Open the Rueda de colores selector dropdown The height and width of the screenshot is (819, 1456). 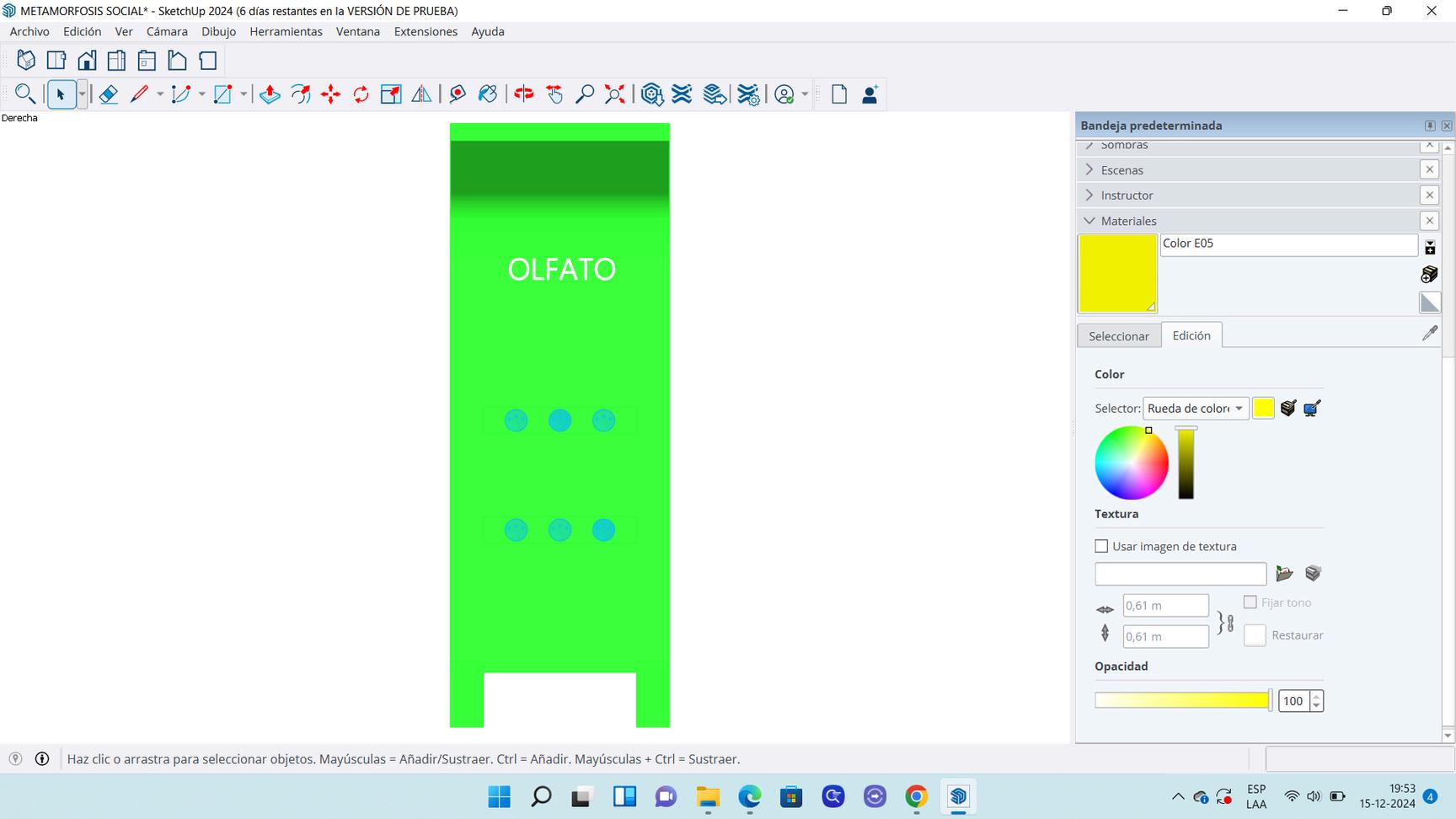pyautogui.click(x=1196, y=409)
